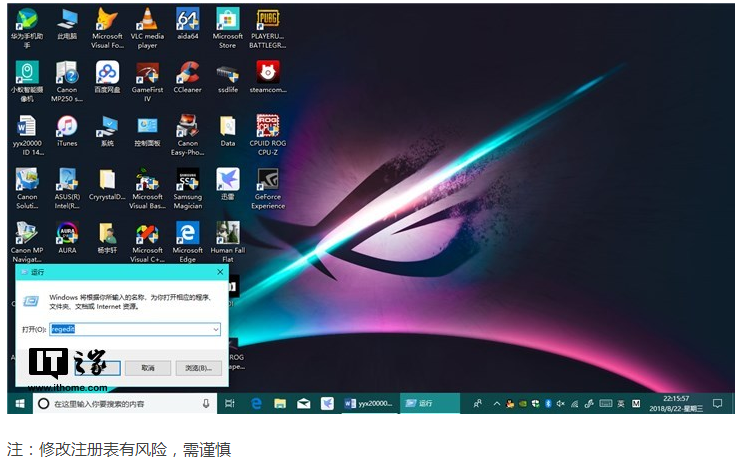Open the Run dialog command history dropdown
This screenshot has width=741, height=471.
215,329
